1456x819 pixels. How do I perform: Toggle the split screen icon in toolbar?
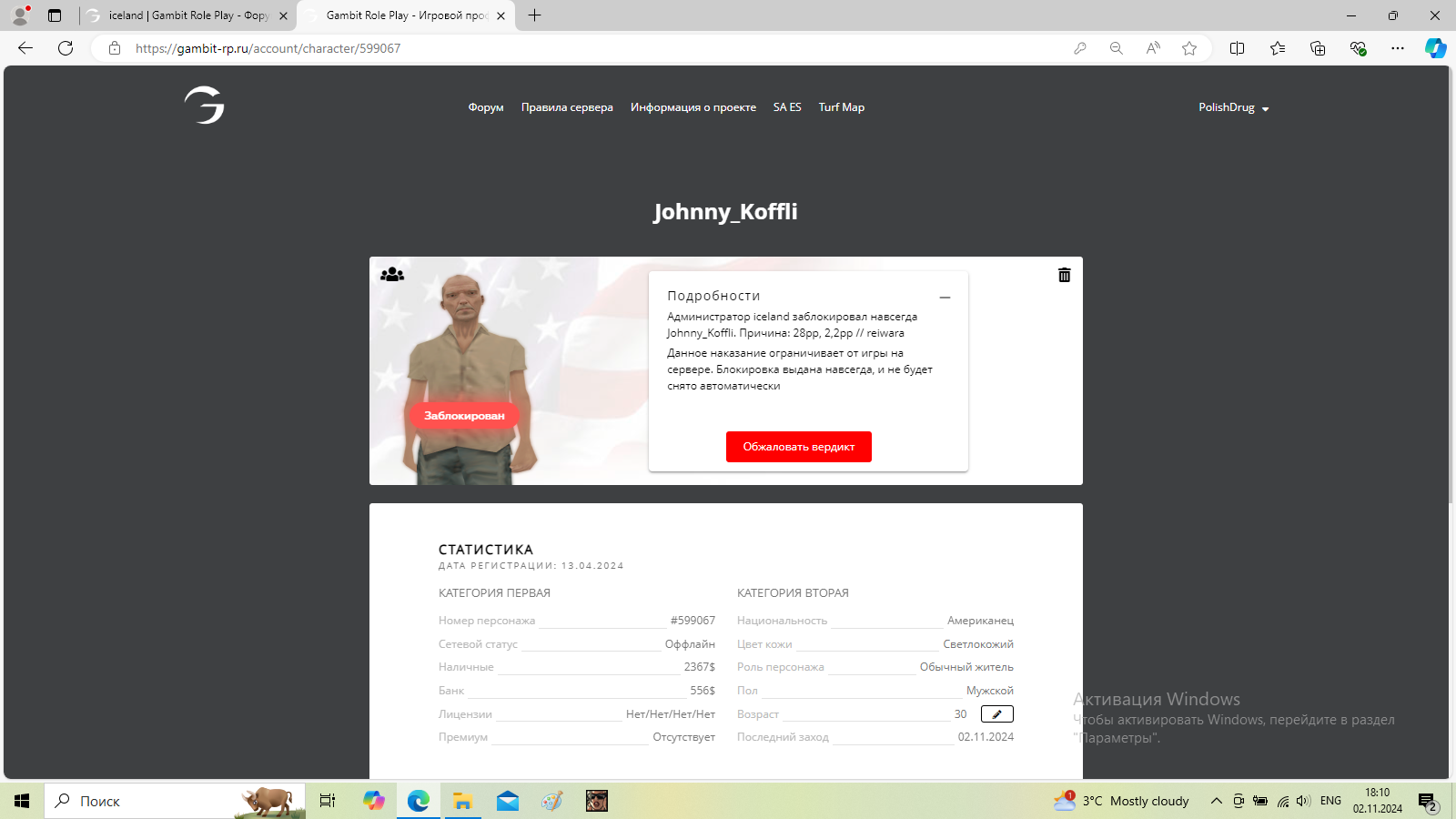click(x=1237, y=48)
